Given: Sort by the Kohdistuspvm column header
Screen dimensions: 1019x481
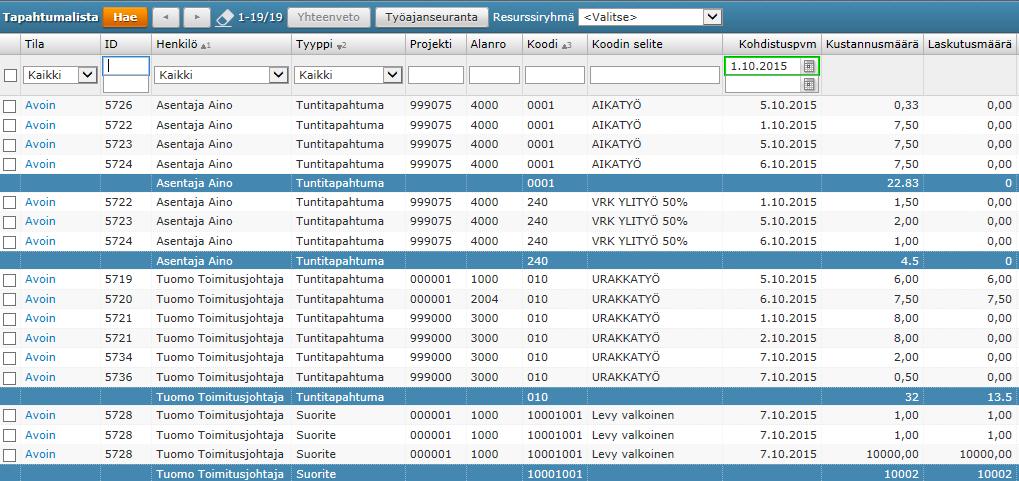Looking at the screenshot, I should click(778, 44).
